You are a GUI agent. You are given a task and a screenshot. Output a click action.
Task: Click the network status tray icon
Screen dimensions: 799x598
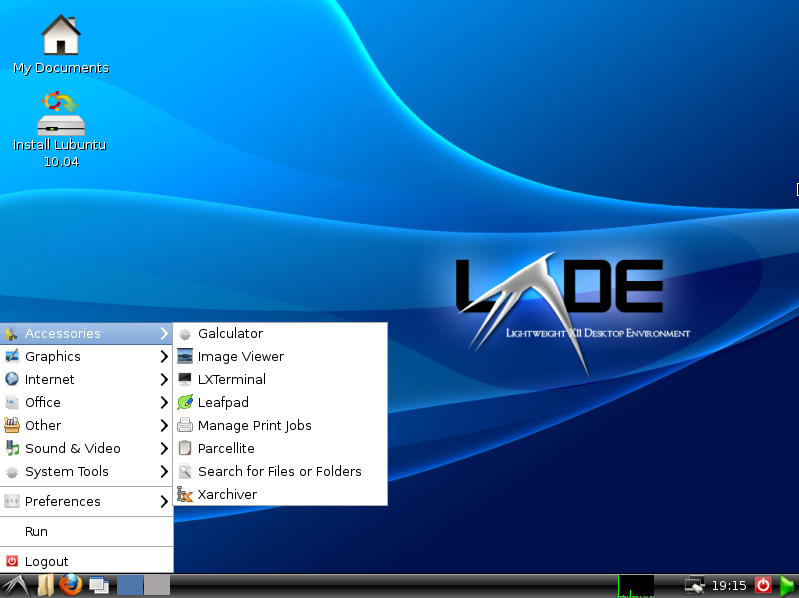[x=694, y=585]
